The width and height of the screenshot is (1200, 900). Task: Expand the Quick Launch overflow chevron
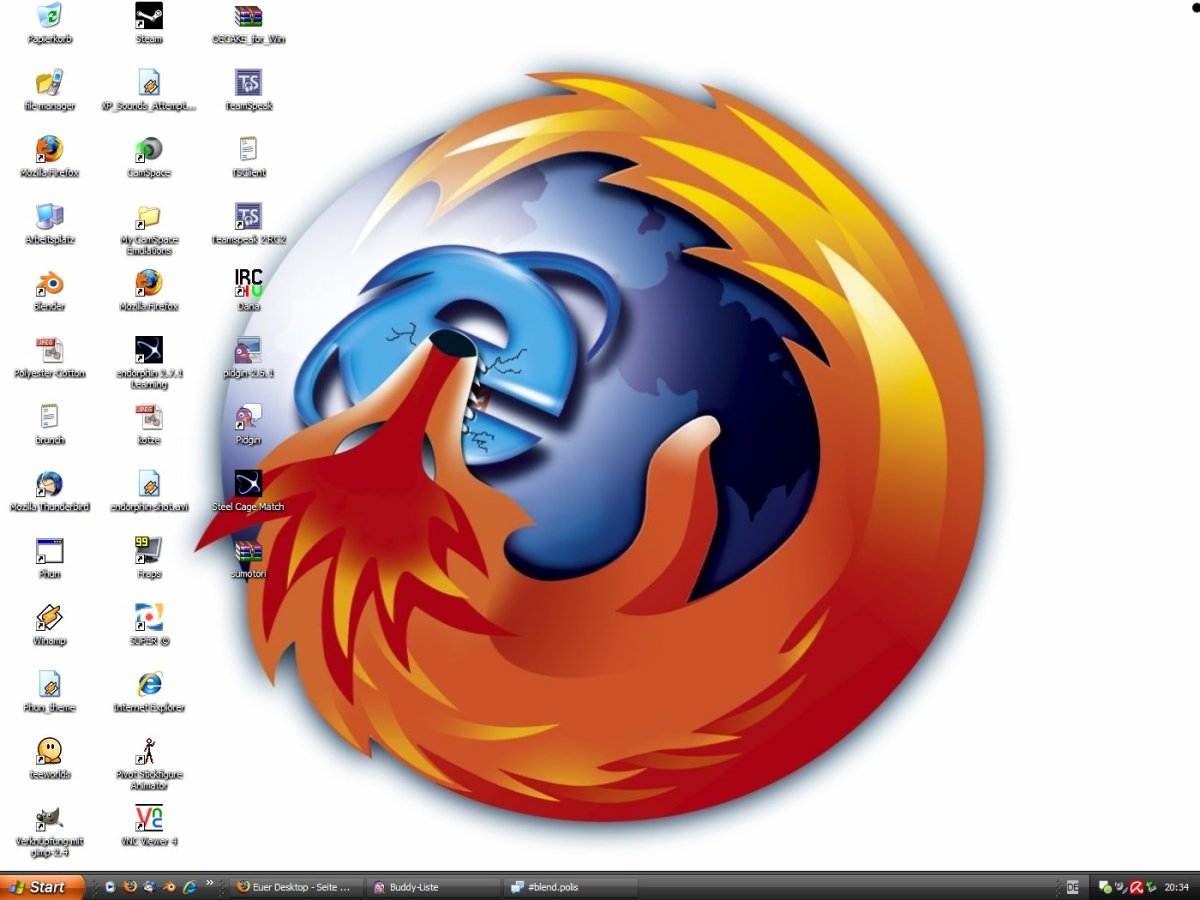pyautogui.click(x=209, y=884)
